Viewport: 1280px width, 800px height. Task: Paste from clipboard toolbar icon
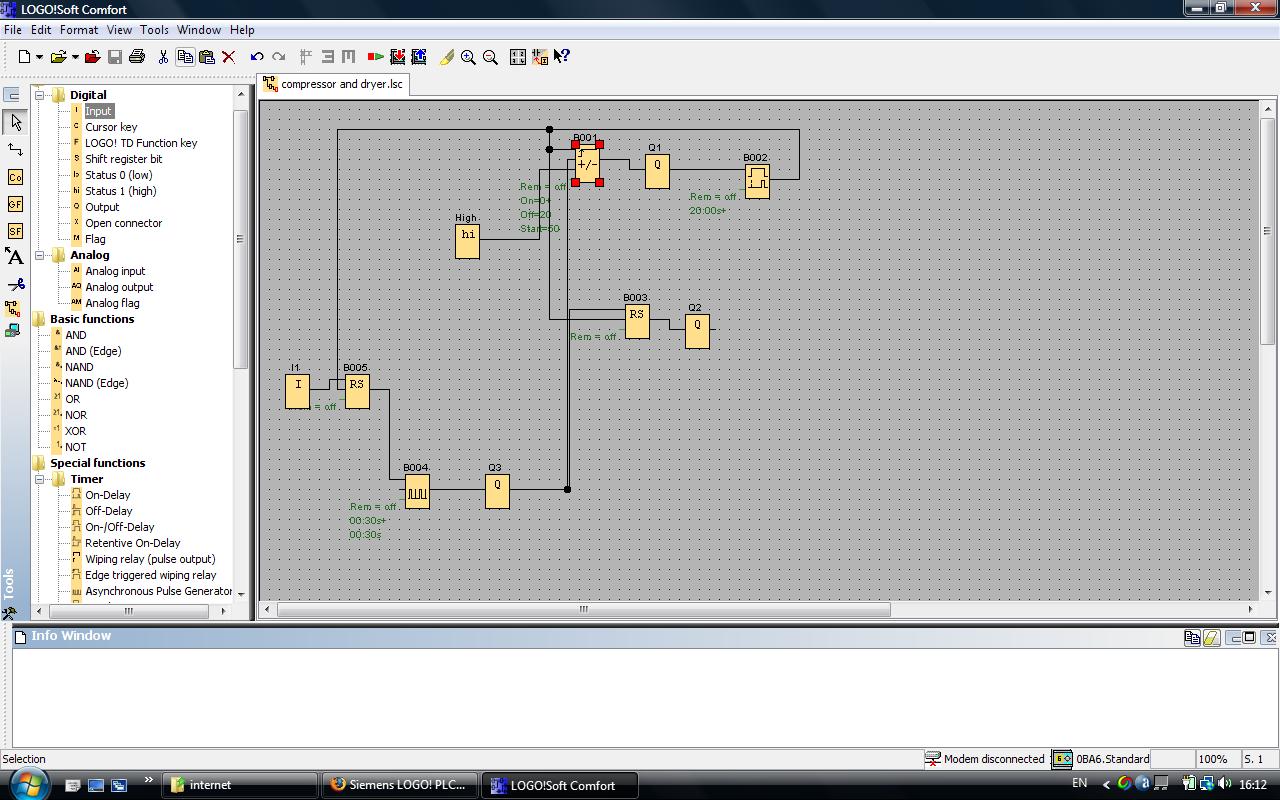click(x=207, y=57)
